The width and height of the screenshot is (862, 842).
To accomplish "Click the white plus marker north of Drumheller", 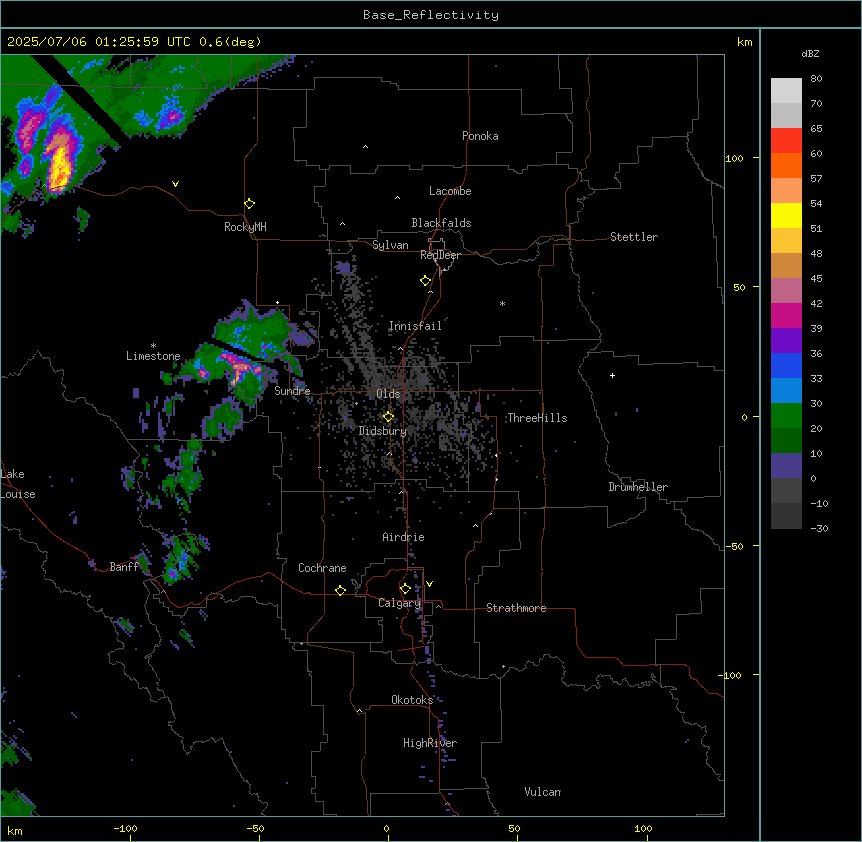I will pyautogui.click(x=612, y=375).
